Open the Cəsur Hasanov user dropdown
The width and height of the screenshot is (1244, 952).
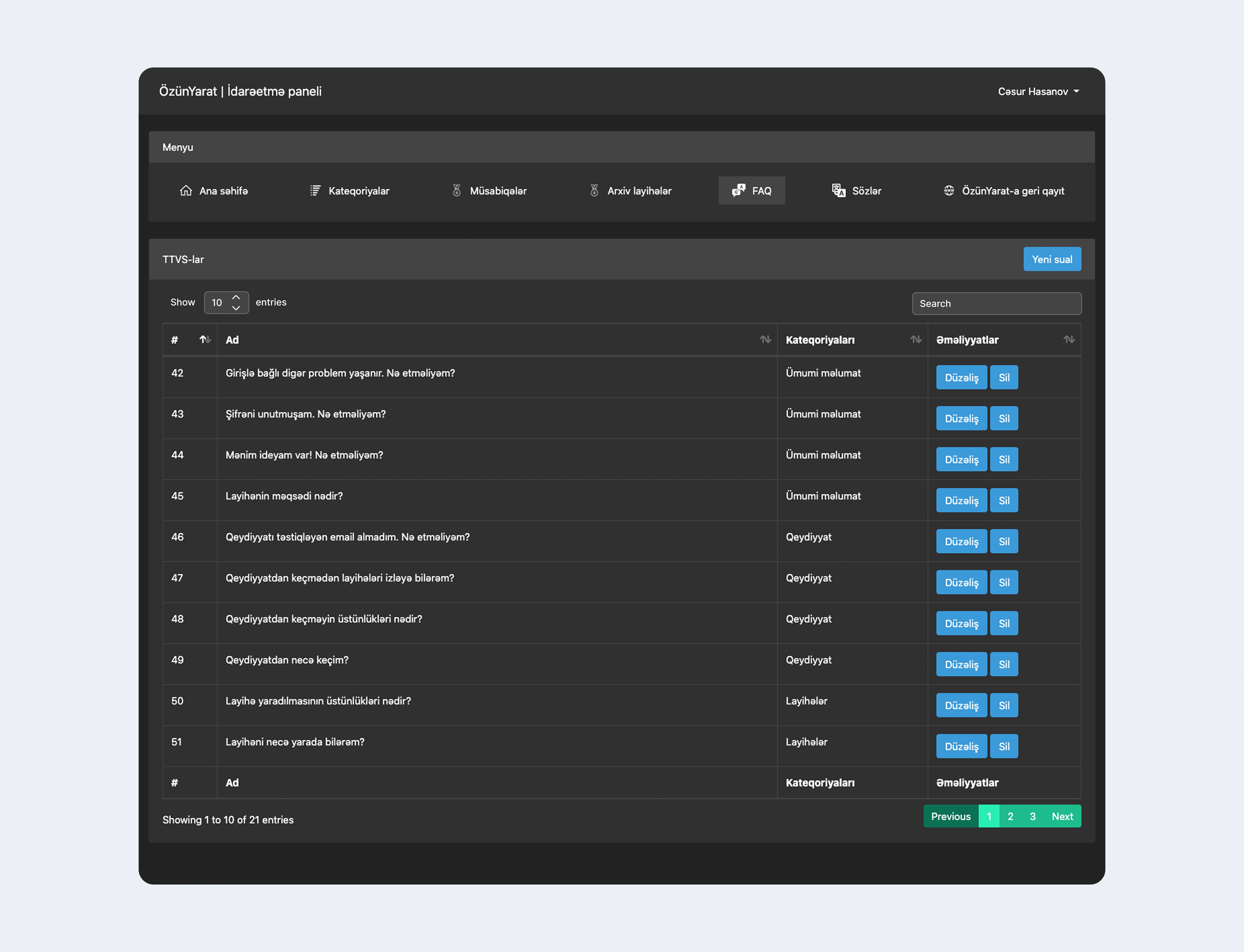pyautogui.click(x=1038, y=91)
